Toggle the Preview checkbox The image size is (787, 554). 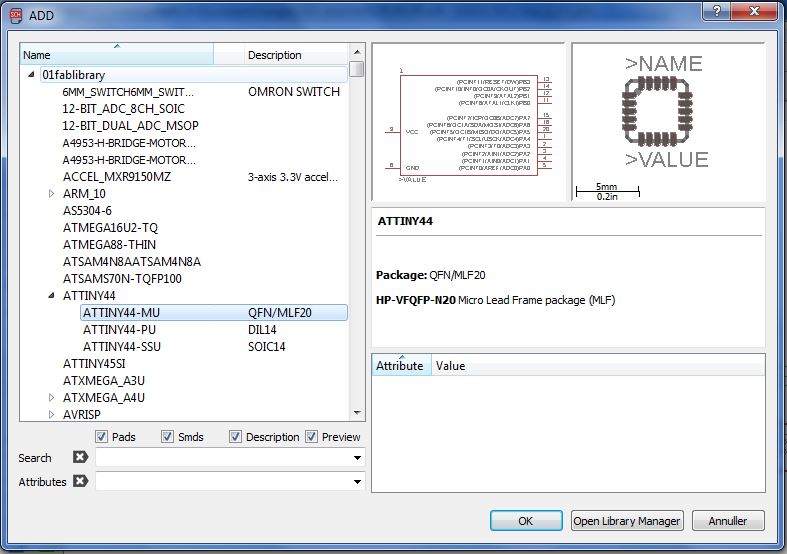point(312,437)
